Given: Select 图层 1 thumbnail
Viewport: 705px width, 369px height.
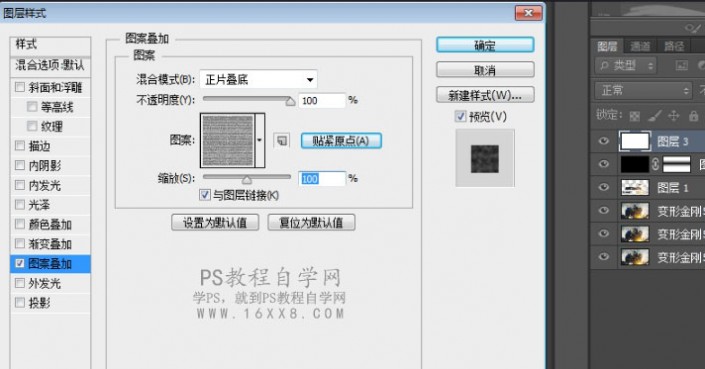Looking at the screenshot, I should [x=634, y=187].
